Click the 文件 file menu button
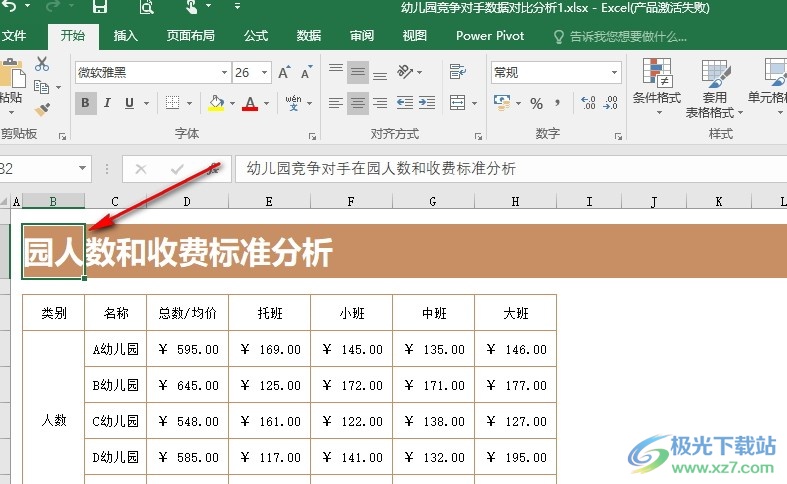Viewport: 787px width, 484px height. pyautogui.click(x=14, y=36)
